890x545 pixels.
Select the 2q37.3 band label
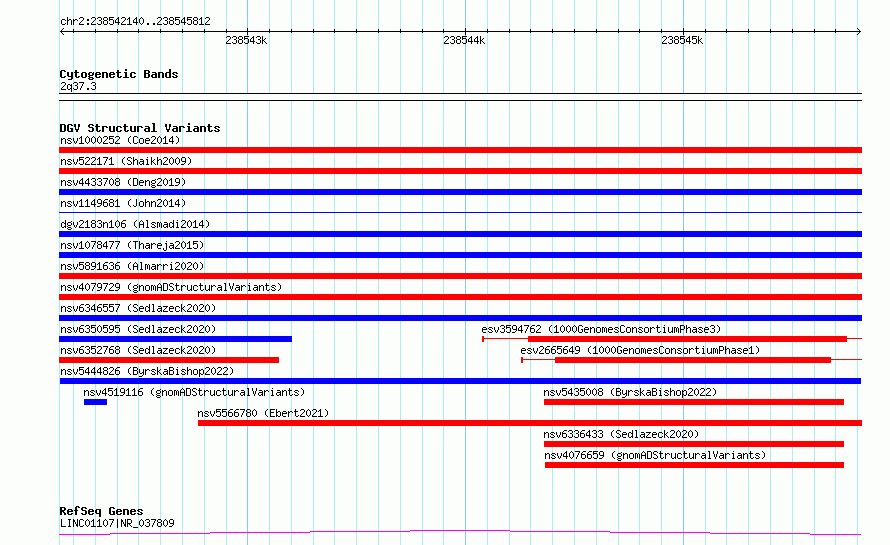tap(78, 87)
